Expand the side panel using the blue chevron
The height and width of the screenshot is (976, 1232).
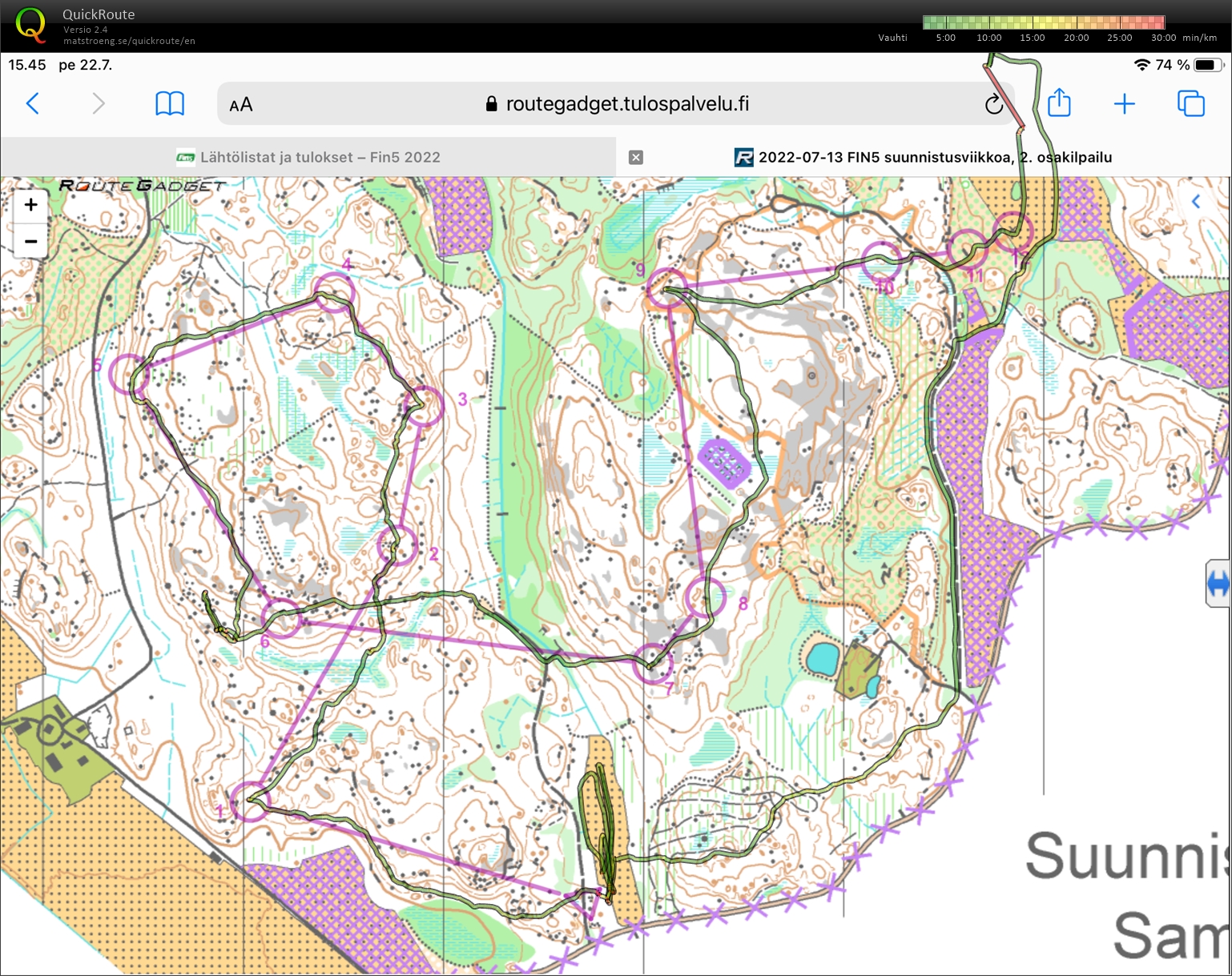pyautogui.click(x=1196, y=202)
